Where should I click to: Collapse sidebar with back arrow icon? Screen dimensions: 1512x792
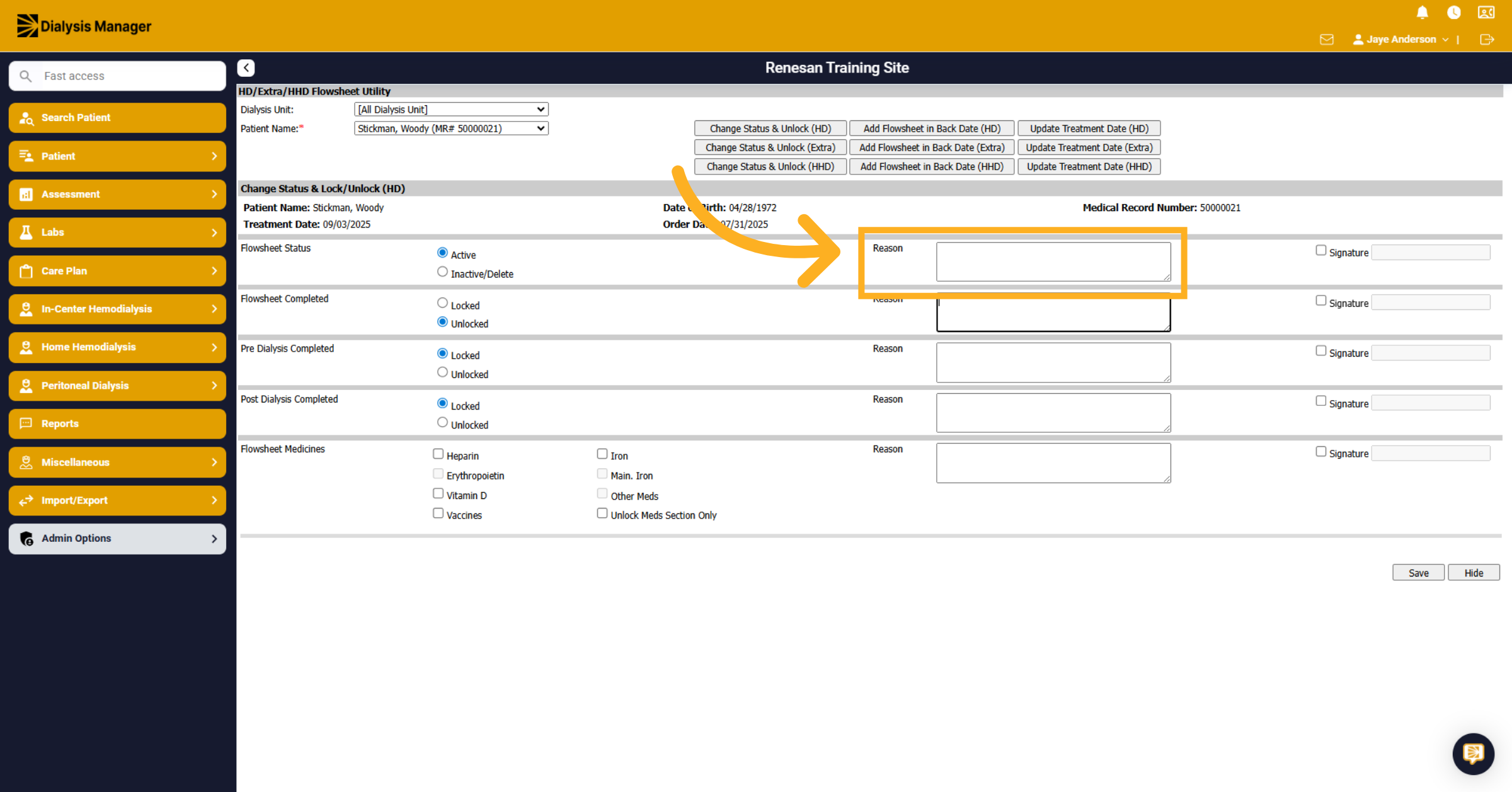tap(246, 67)
